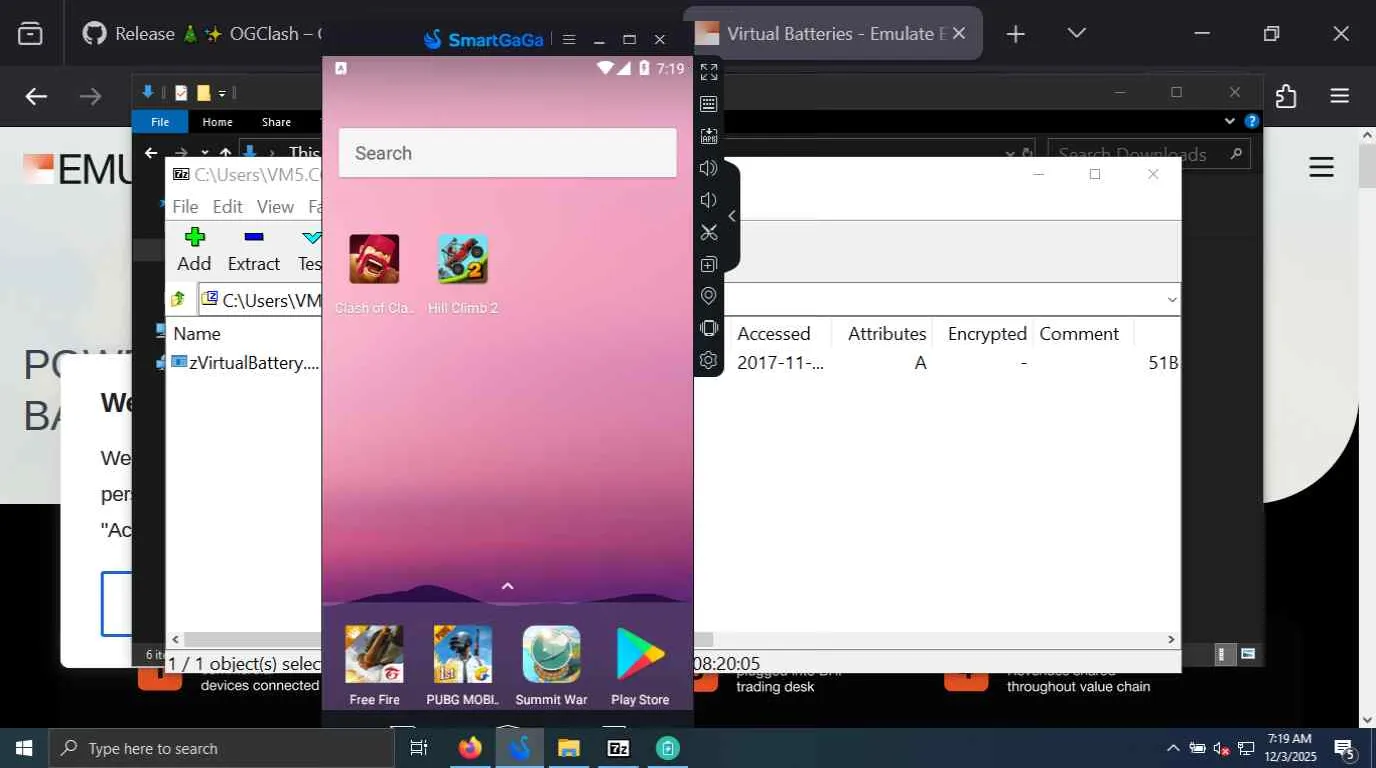Sort 7-Zip list by Accessed column
Viewport: 1376px width, 768px height.
(x=774, y=334)
